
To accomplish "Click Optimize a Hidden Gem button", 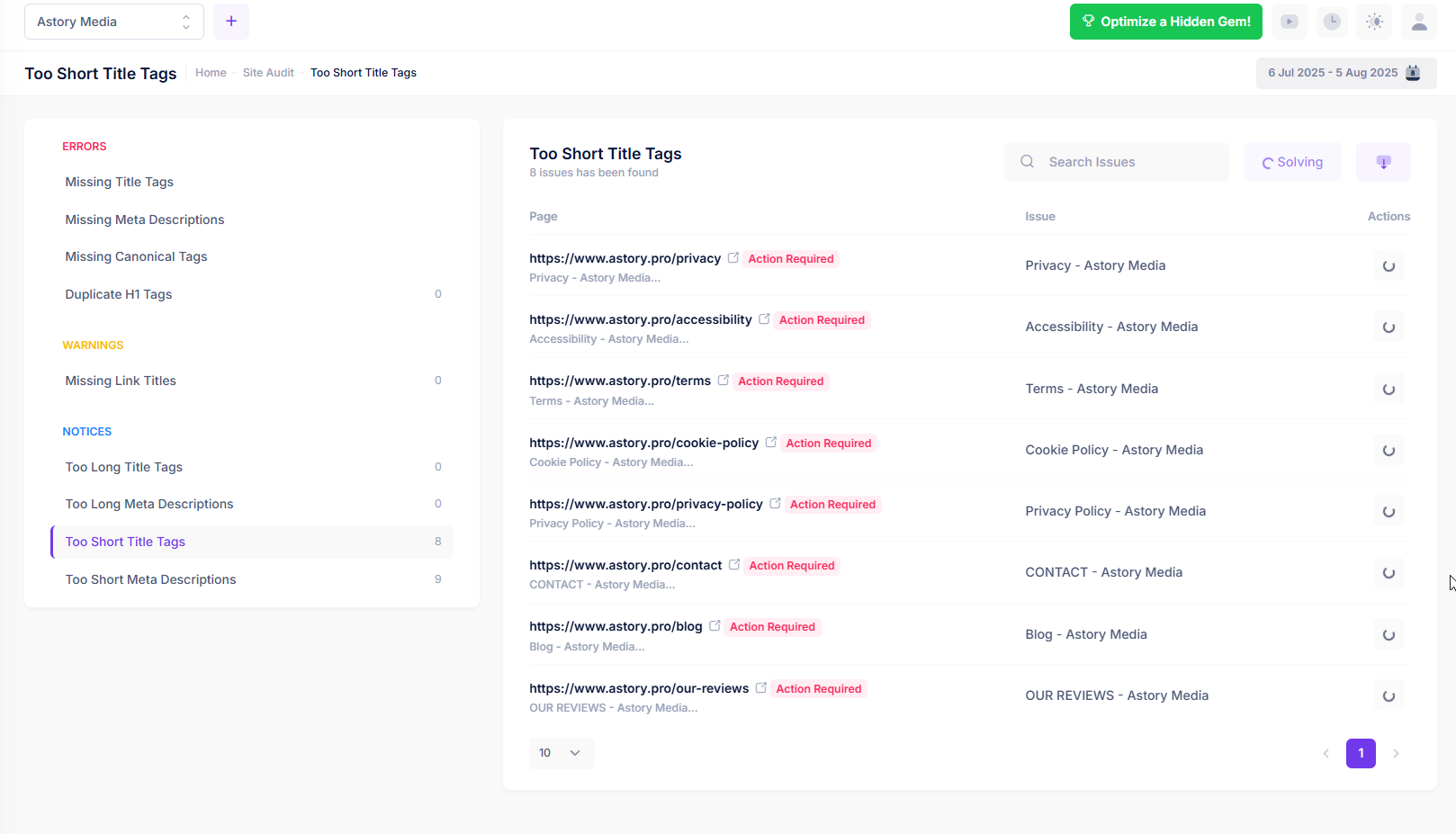I will pyautogui.click(x=1165, y=22).
